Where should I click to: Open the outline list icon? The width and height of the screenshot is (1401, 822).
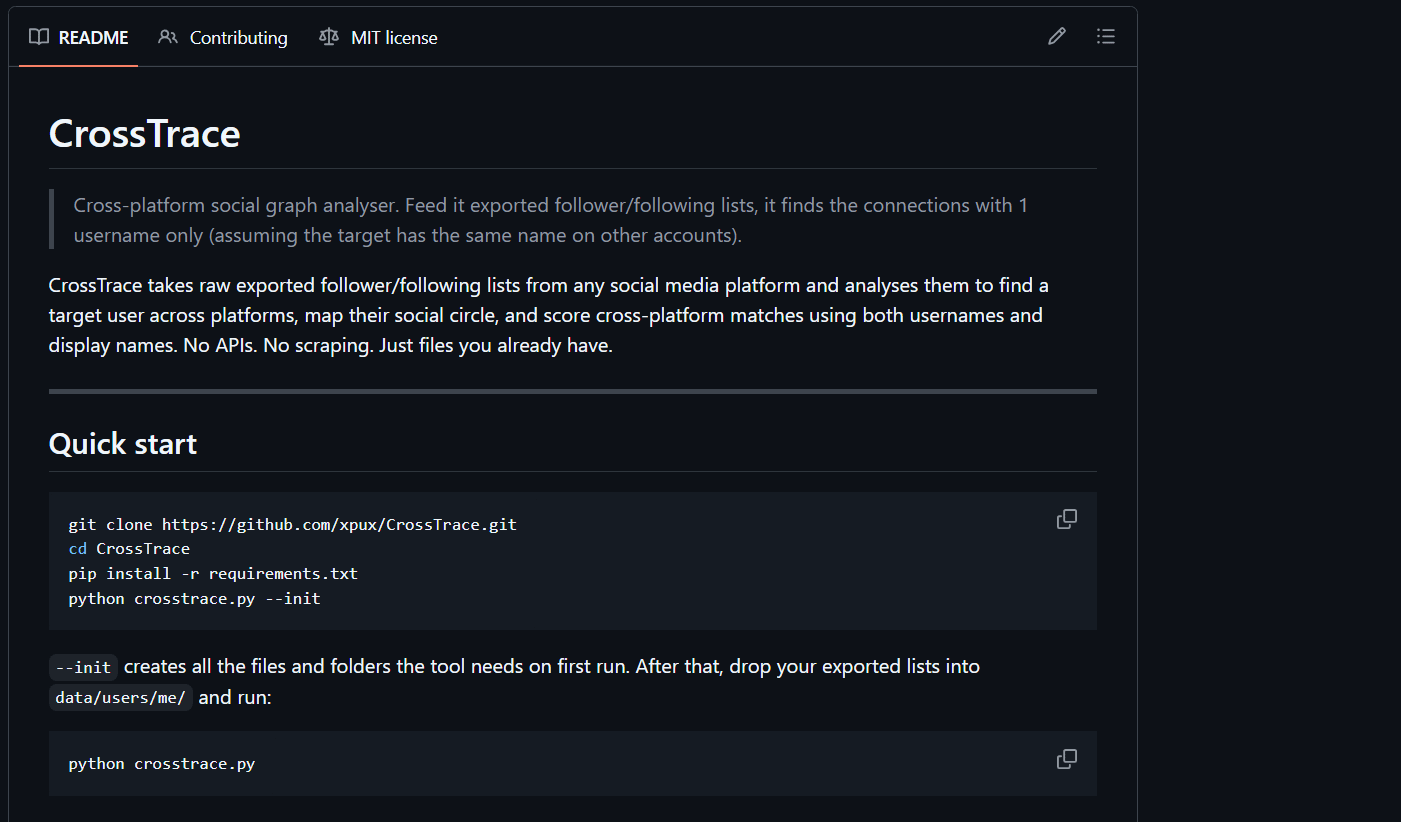click(x=1105, y=37)
